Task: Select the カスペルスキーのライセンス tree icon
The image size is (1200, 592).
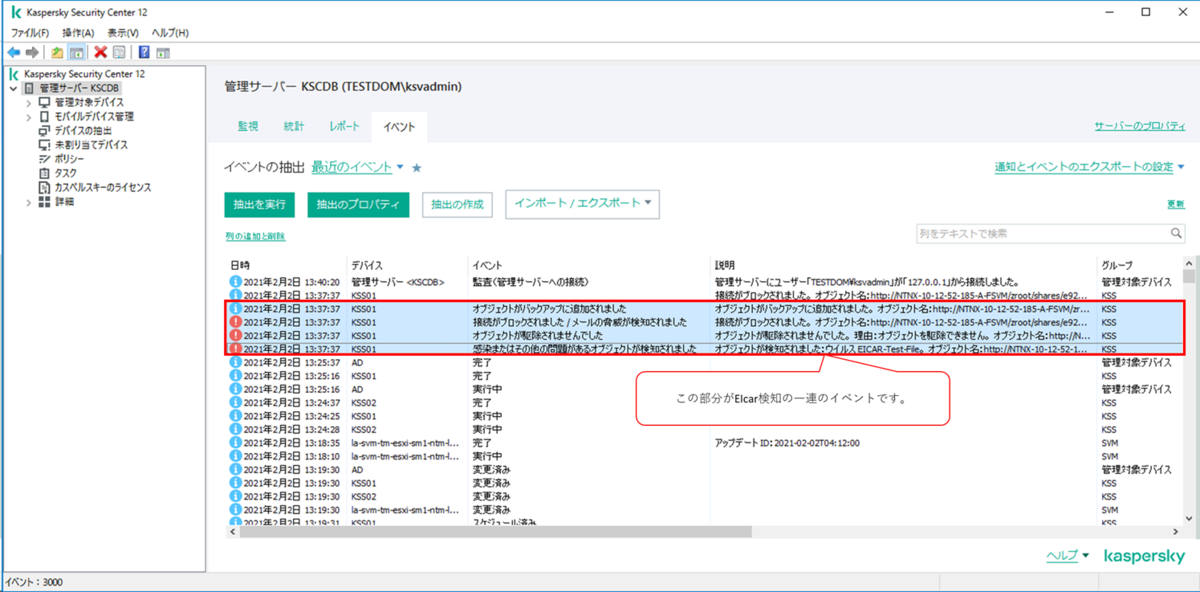Action: pos(44,187)
